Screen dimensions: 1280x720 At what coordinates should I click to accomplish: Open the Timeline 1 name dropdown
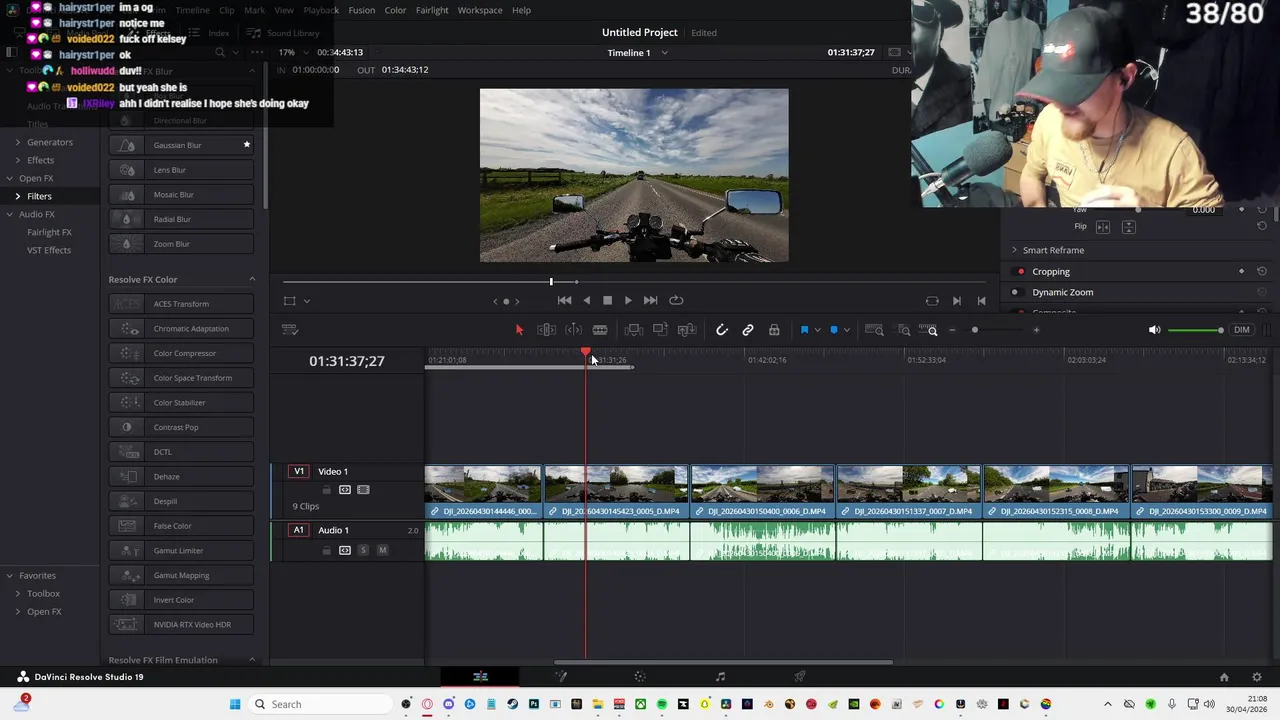665,53
